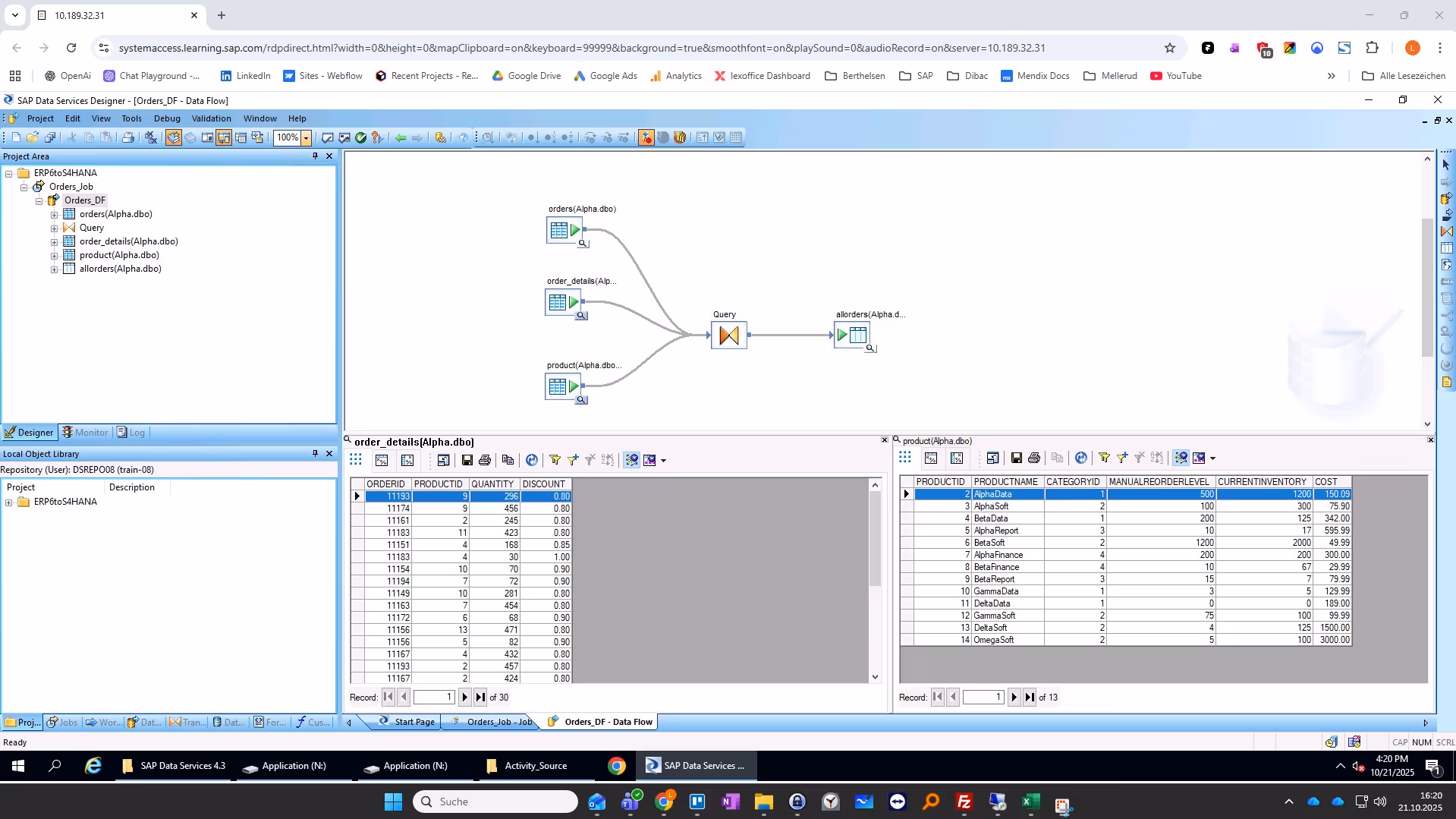Refresh the order_details data preview

[x=532, y=460]
